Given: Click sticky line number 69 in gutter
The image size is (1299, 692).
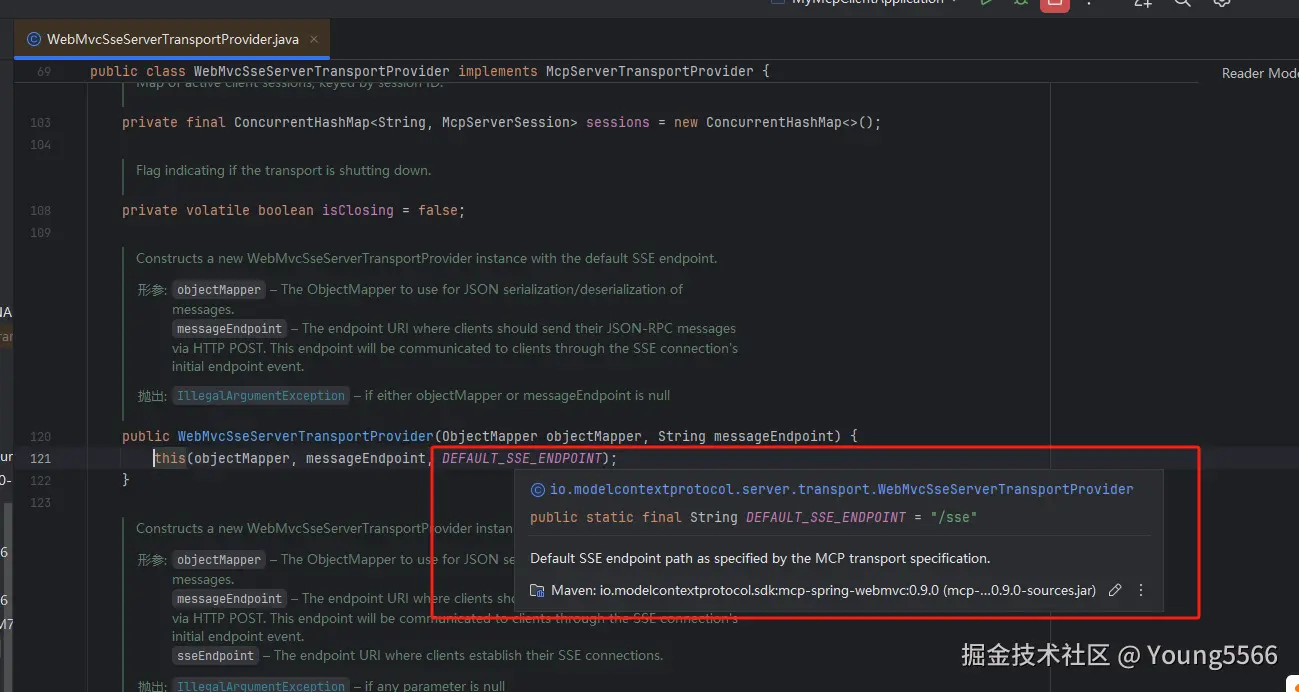Looking at the screenshot, I should coord(44,72).
